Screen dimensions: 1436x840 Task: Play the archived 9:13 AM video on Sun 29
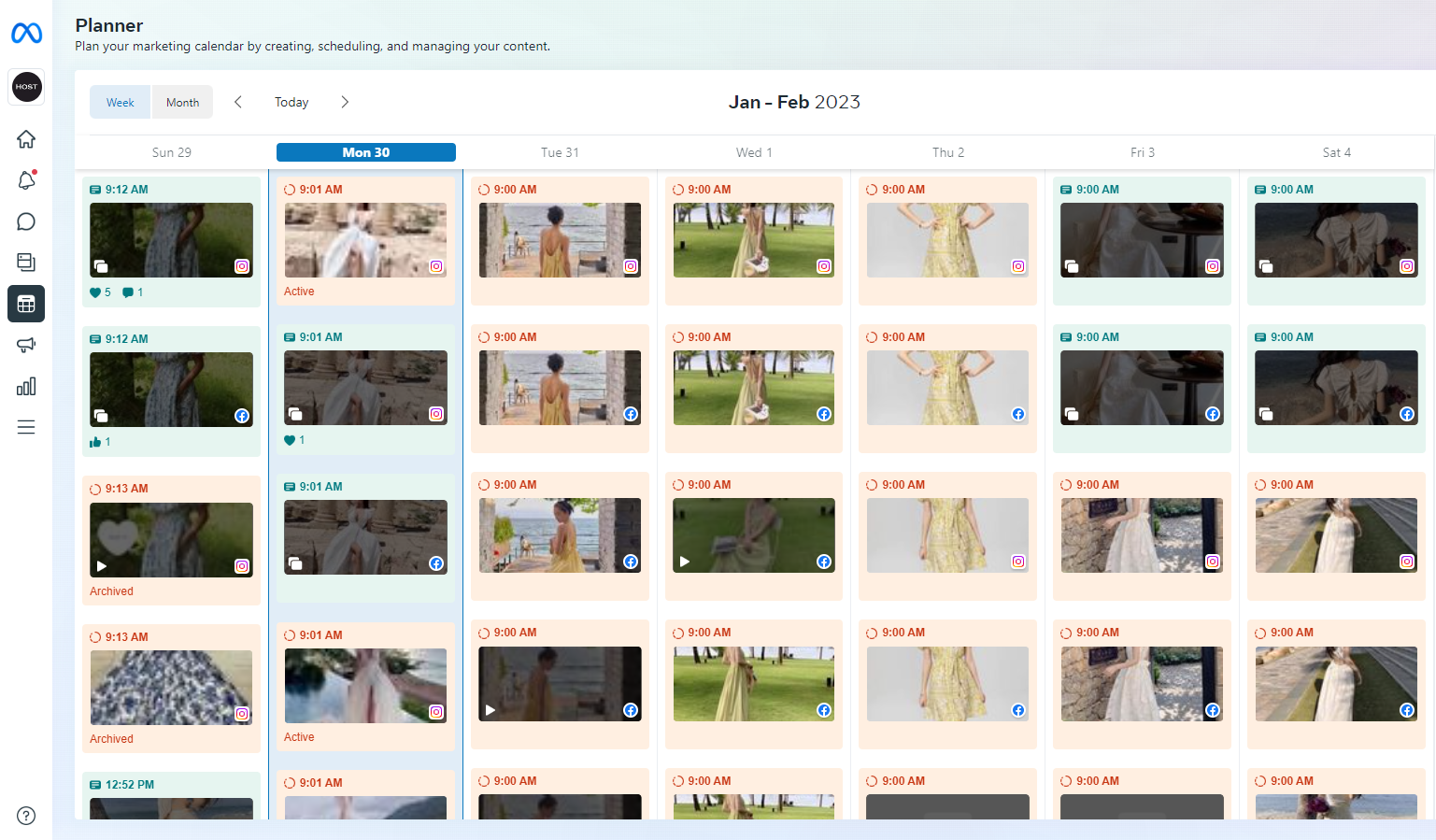(102, 566)
